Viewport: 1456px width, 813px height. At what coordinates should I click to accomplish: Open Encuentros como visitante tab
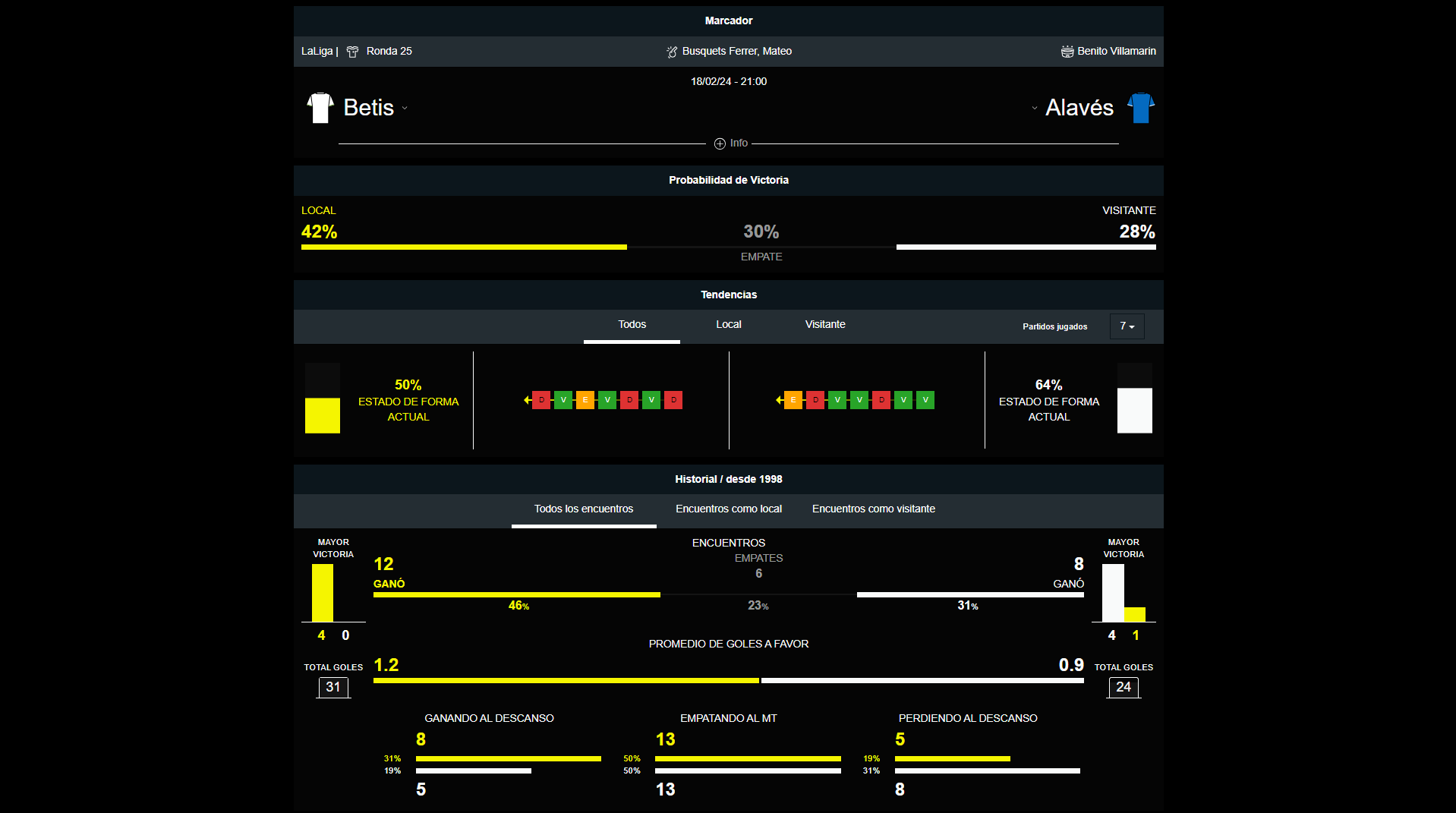tap(874, 509)
